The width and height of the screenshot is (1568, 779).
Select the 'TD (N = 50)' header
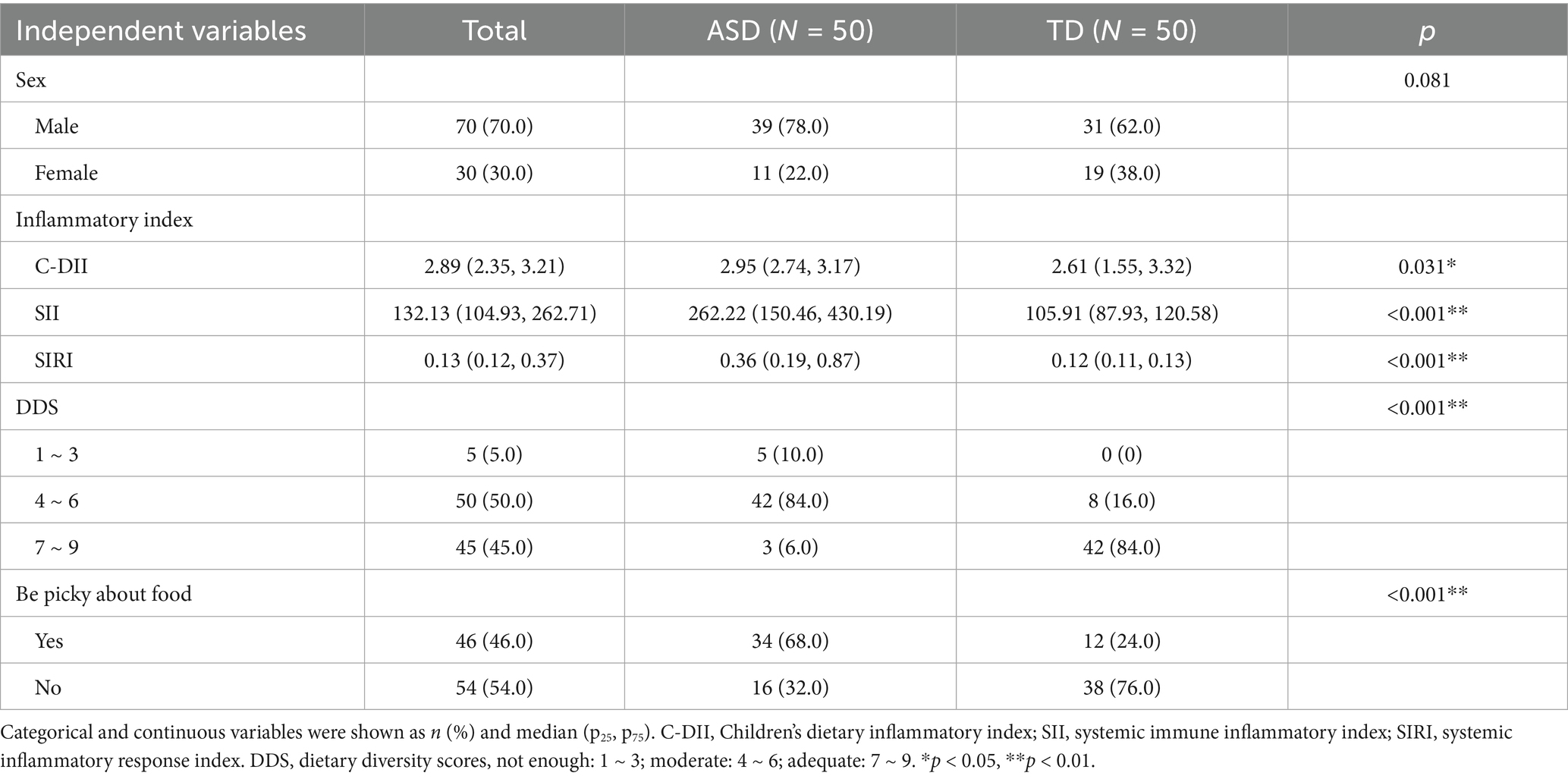[1121, 31]
